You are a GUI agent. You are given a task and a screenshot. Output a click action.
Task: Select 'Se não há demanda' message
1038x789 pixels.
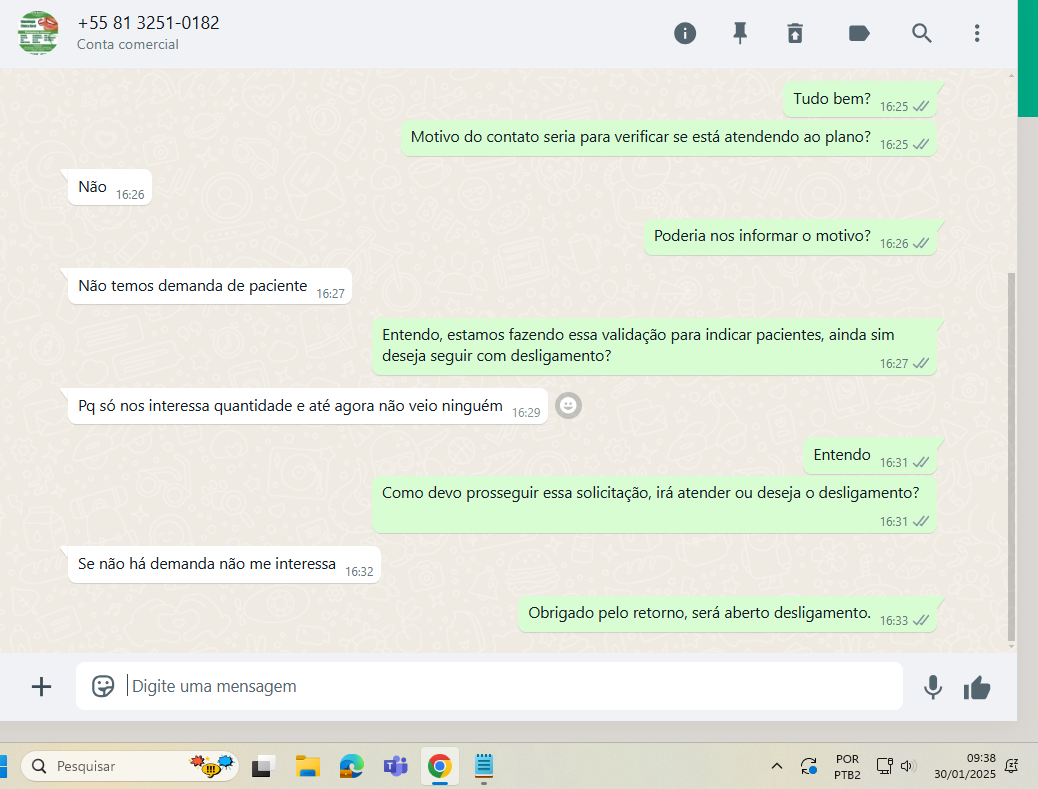click(224, 565)
